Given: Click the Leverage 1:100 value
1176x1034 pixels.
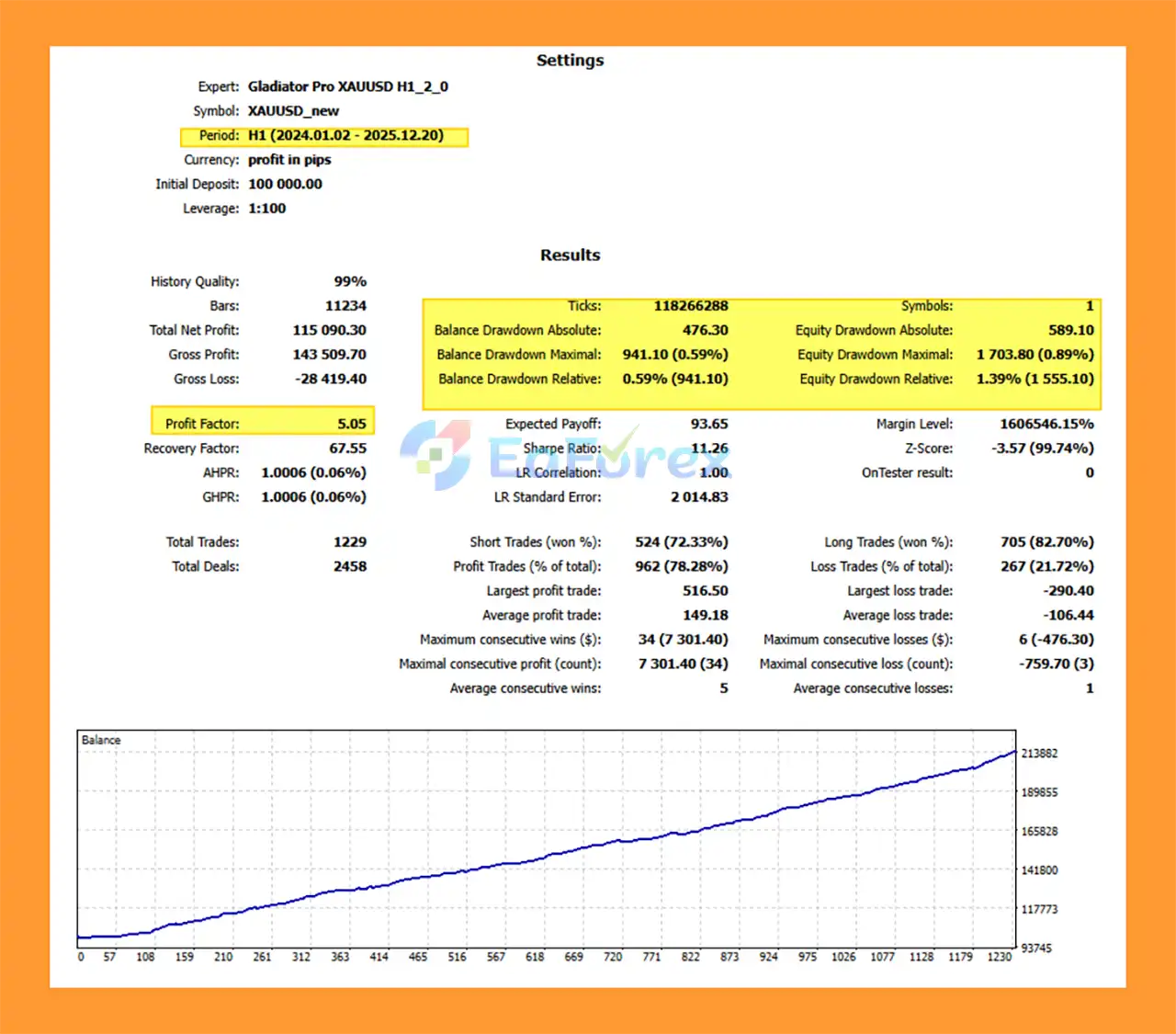Looking at the screenshot, I should [266, 209].
